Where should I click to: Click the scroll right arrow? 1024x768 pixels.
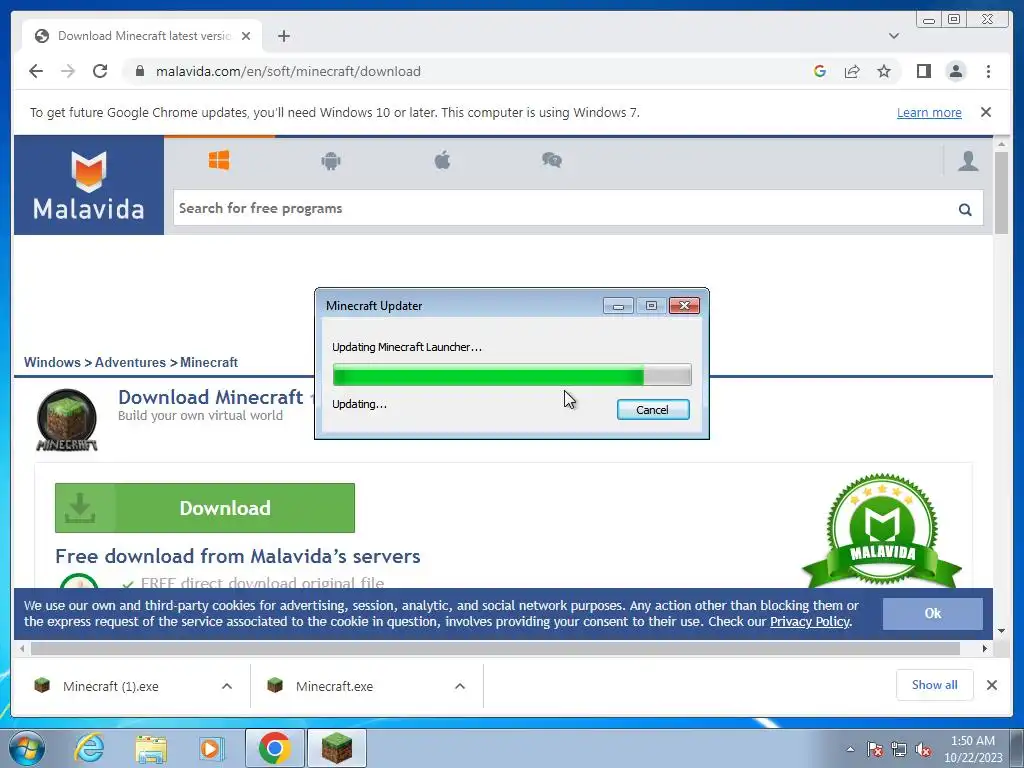click(x=985, y=648)
